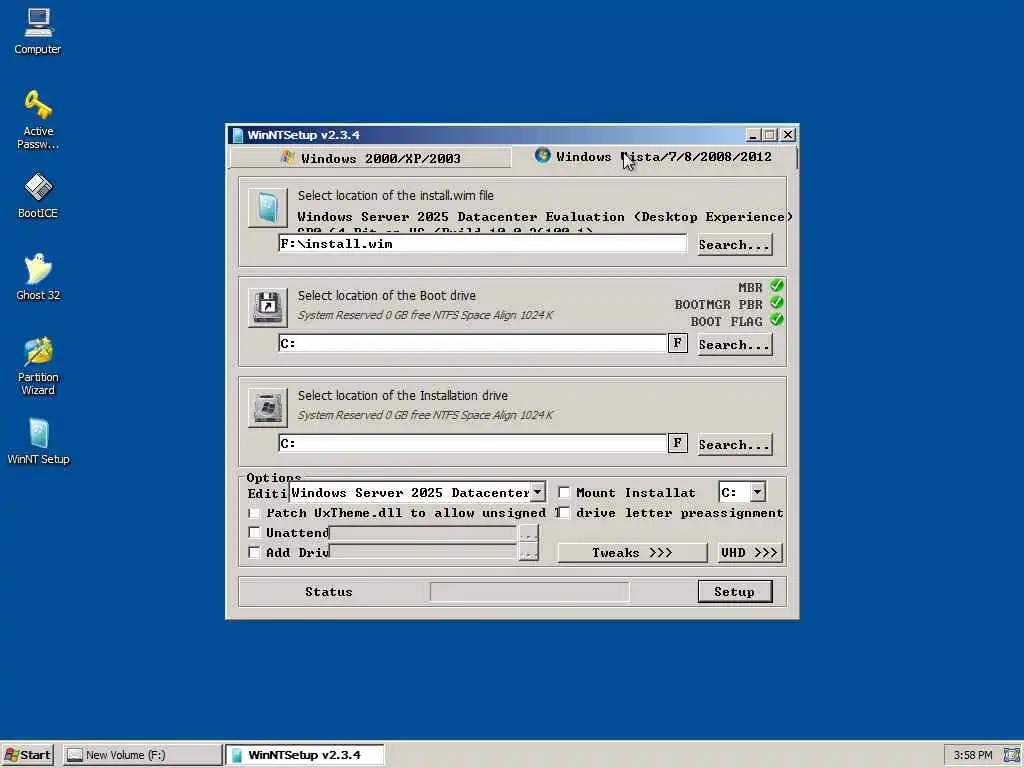The width and height of the screenshot is (1024, 768).
Task: Enable the Unattend checkbox
Action: (x=255, y=532)
